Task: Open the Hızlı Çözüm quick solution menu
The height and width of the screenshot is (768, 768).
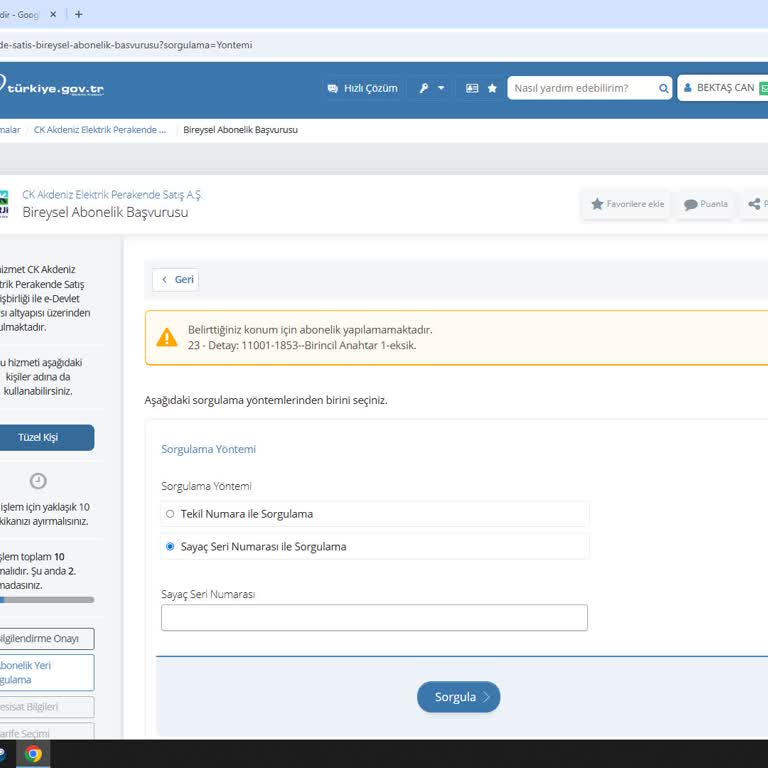Action: pyautogui.click(x=362, y=88)
